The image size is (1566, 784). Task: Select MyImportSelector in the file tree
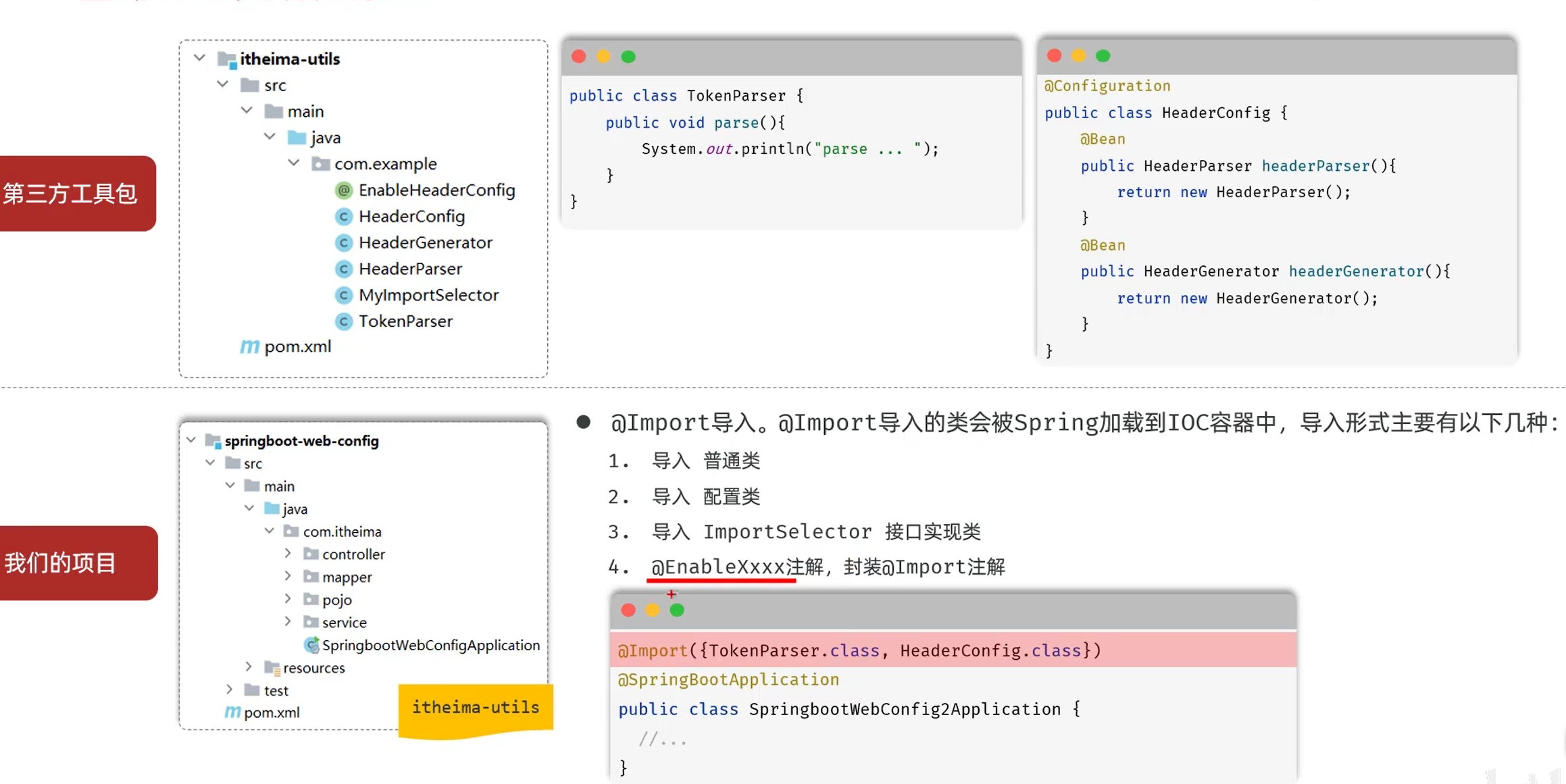(x=428, y=295)
